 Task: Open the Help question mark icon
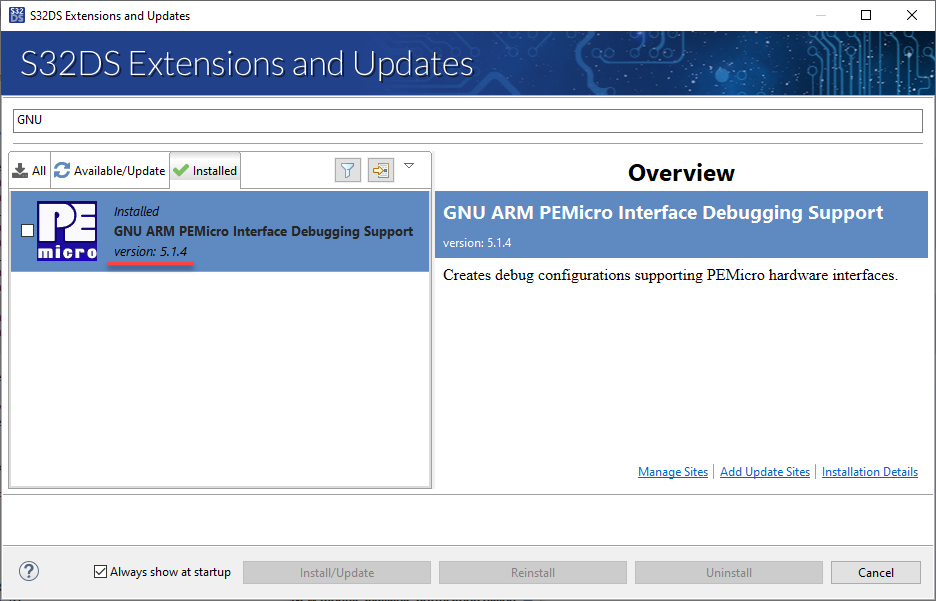[28, 571]
